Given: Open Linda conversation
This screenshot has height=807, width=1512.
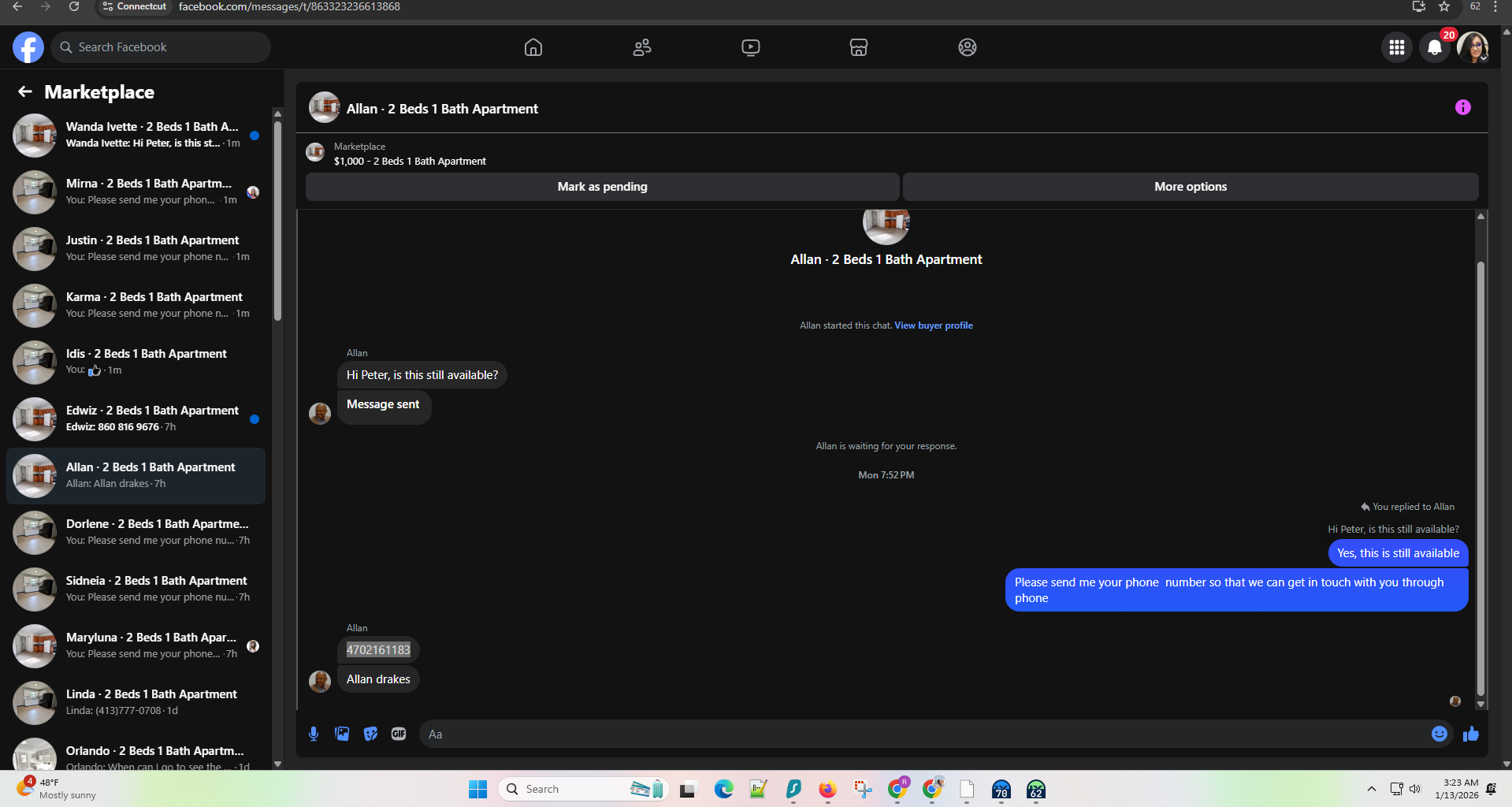Looking at the screenshot, I should [136, 703].
